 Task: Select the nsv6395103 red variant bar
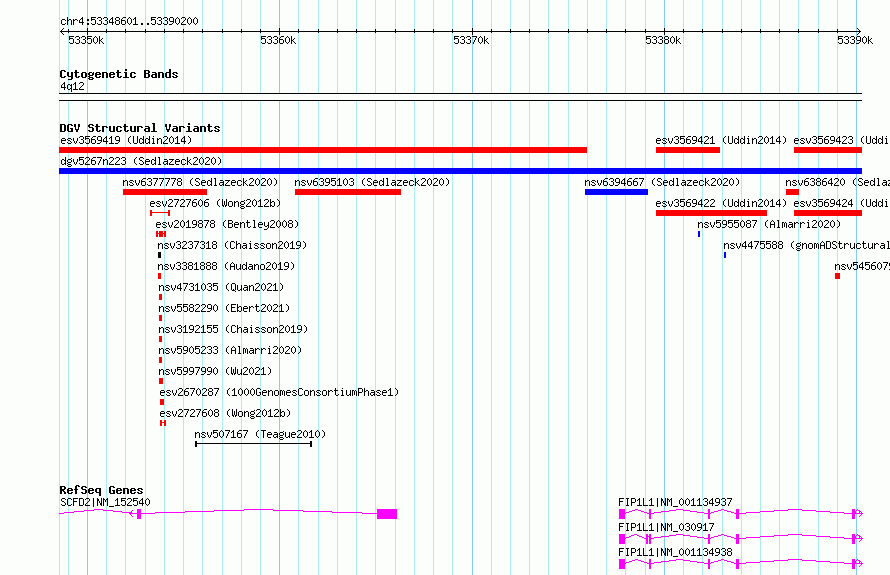348,192
